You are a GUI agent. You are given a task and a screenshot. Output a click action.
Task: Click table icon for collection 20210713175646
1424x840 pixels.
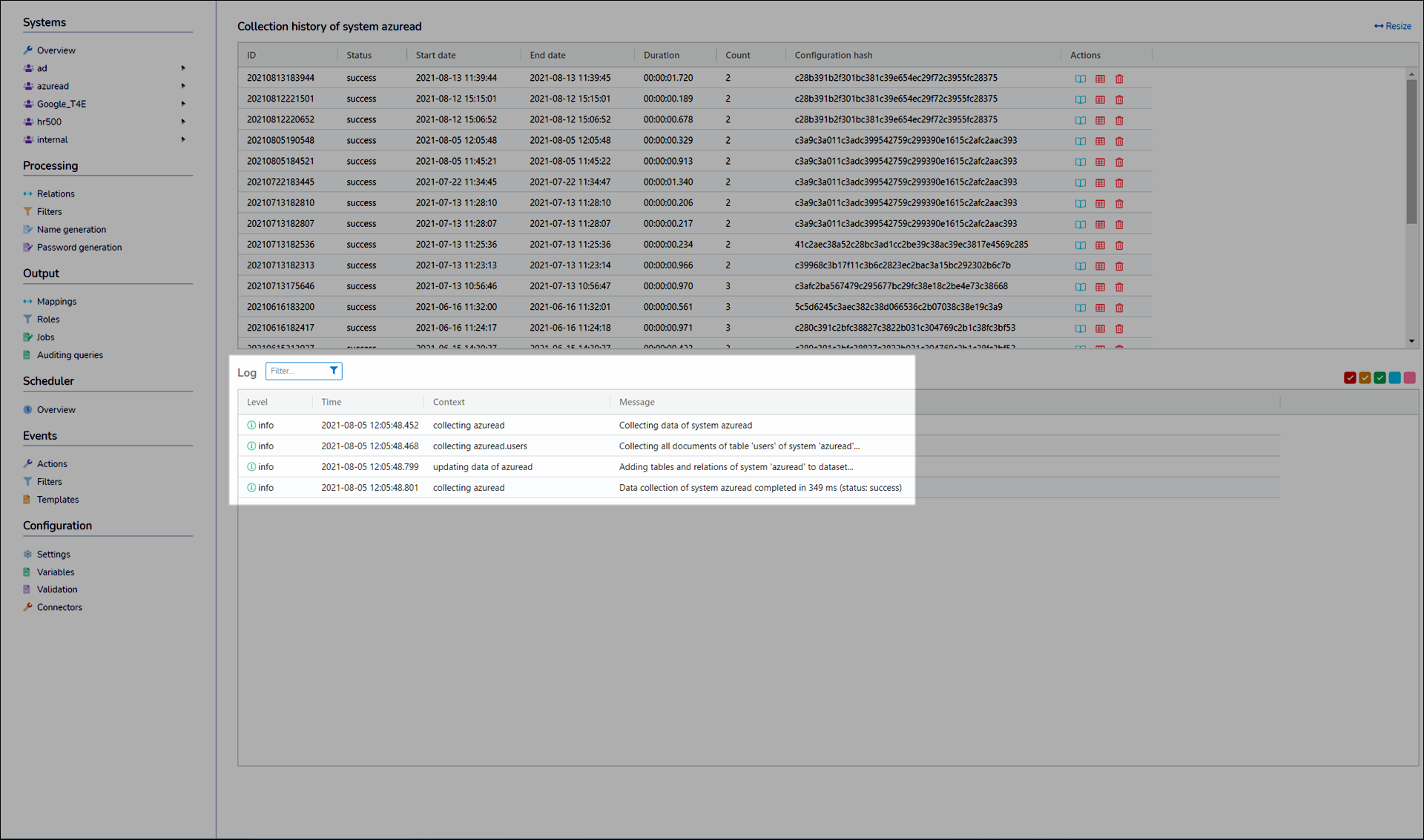(1100, 286)
